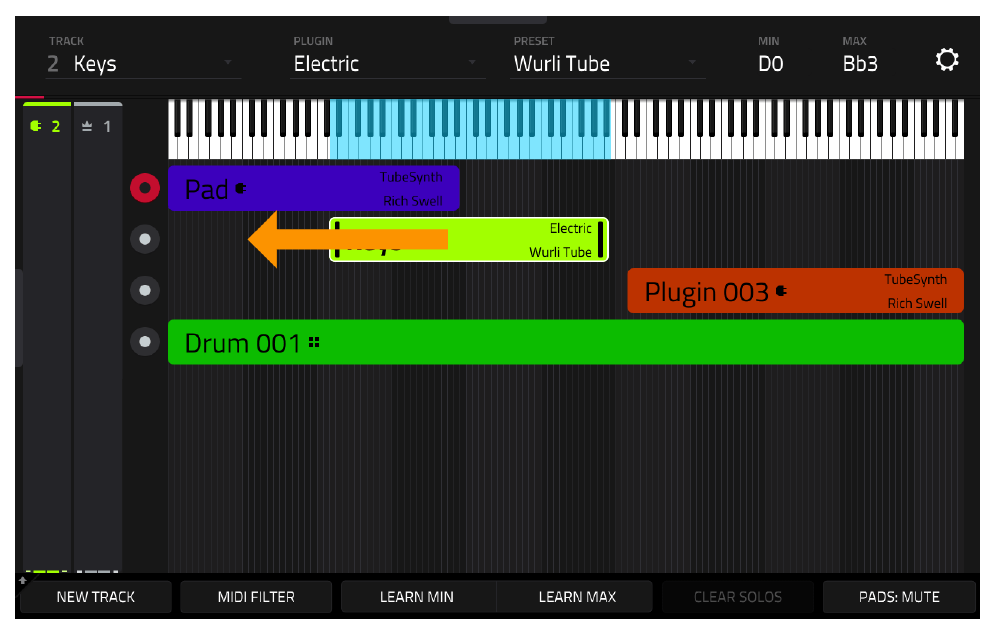This screenshot has width=996, height=636.
Task: Select the orange Plugin 003 track block
Action: 795,290
